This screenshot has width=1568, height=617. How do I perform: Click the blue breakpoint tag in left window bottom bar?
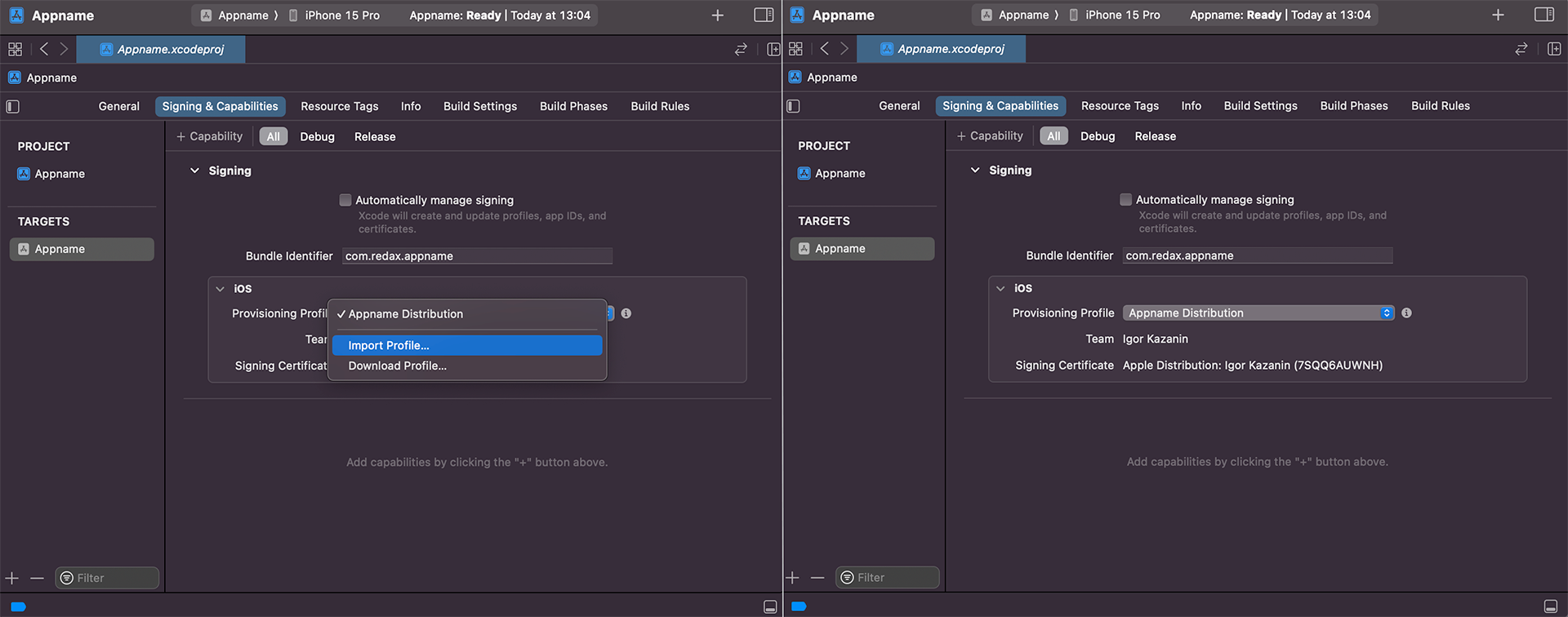(18, 606)
